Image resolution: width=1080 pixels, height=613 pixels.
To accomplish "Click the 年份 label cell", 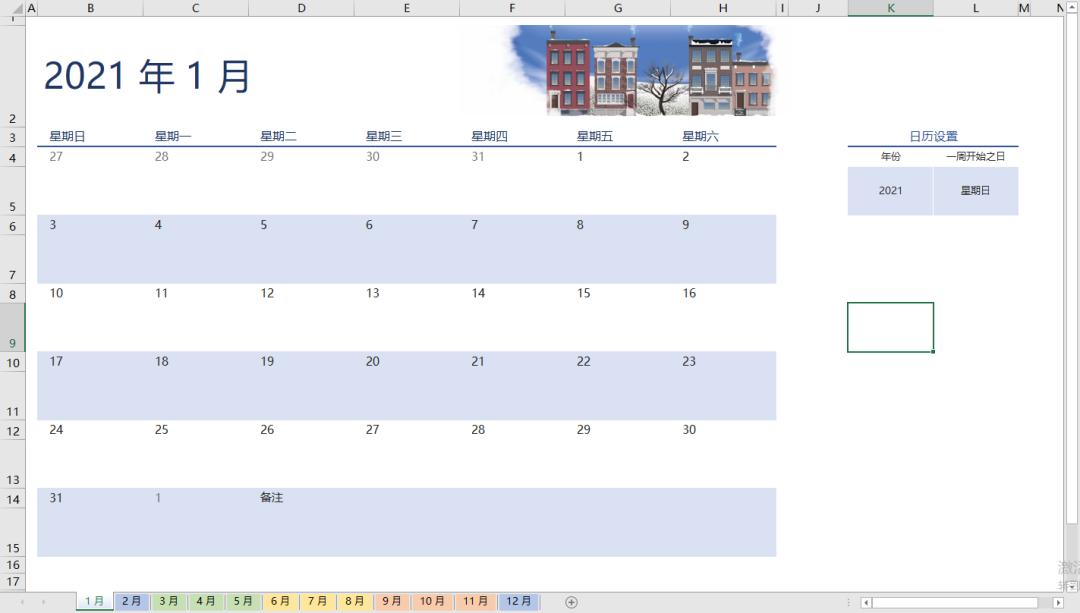I will (891, 156).
